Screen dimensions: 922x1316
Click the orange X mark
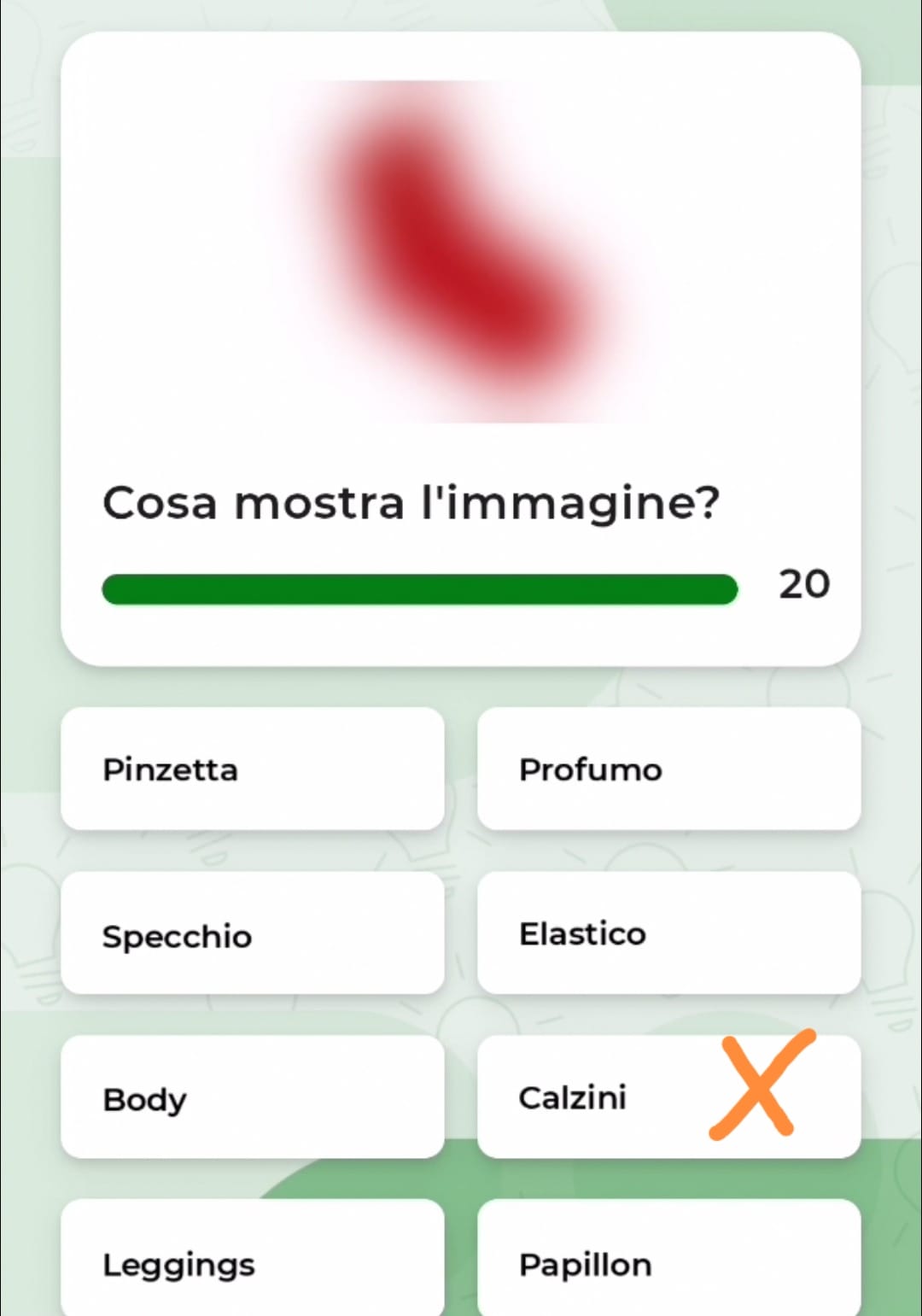click(x=761, y=1085)
